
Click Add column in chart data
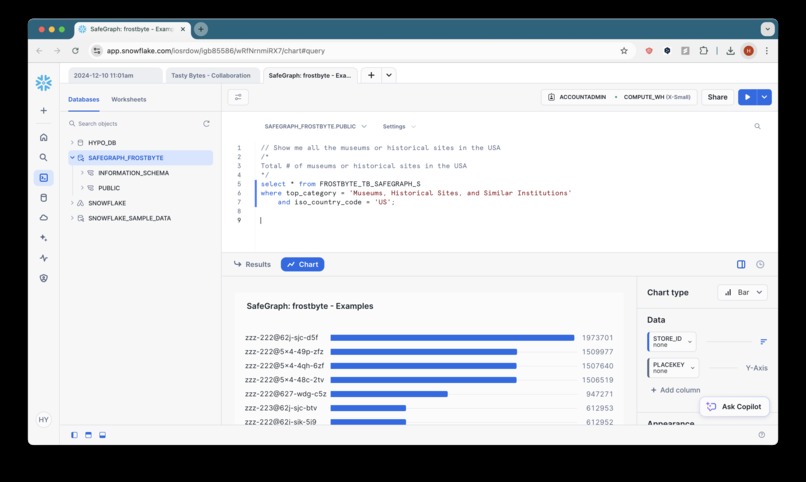coord(675,390)
